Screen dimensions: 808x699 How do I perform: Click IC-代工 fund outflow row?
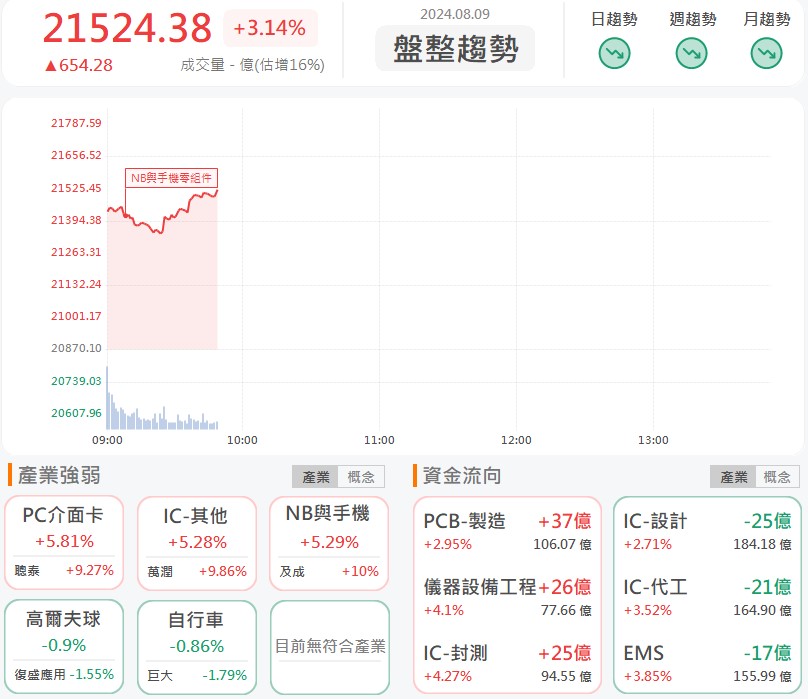[x=707, y=597]
